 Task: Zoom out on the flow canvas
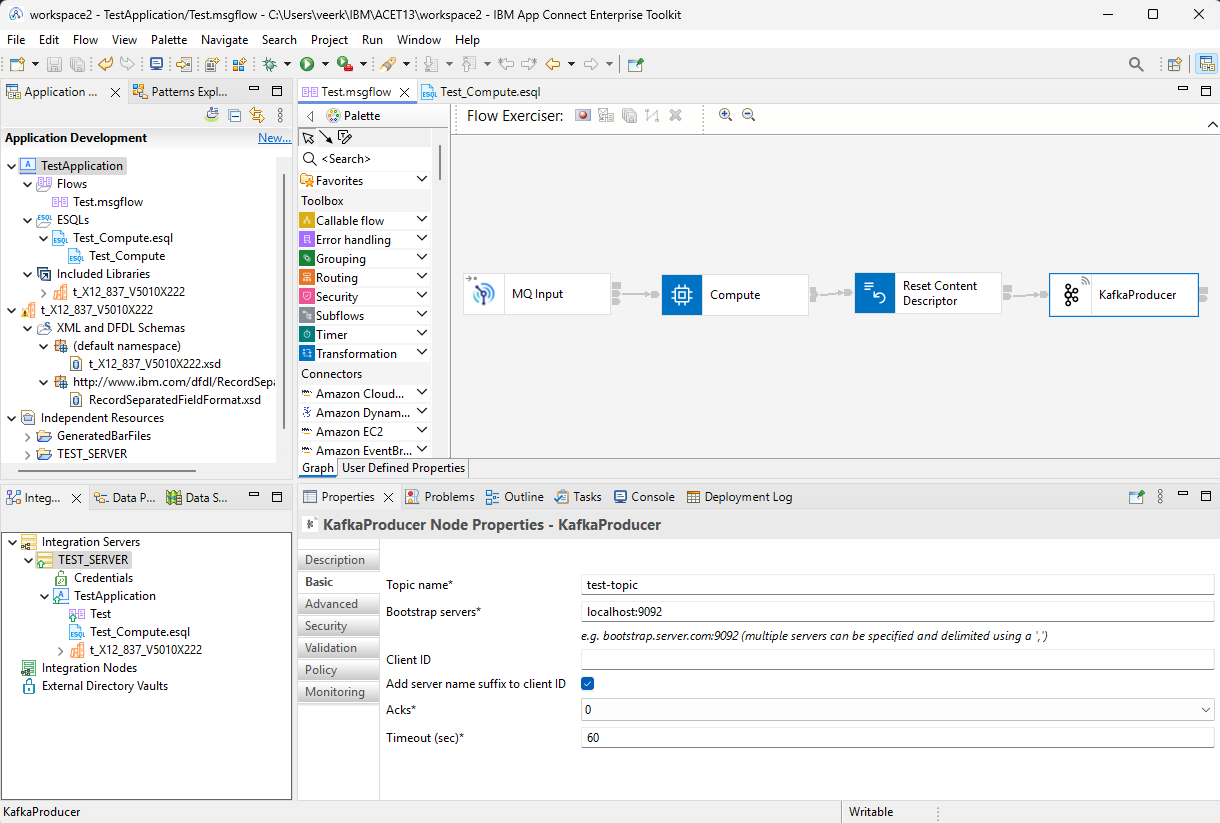[x=748, y=116]
